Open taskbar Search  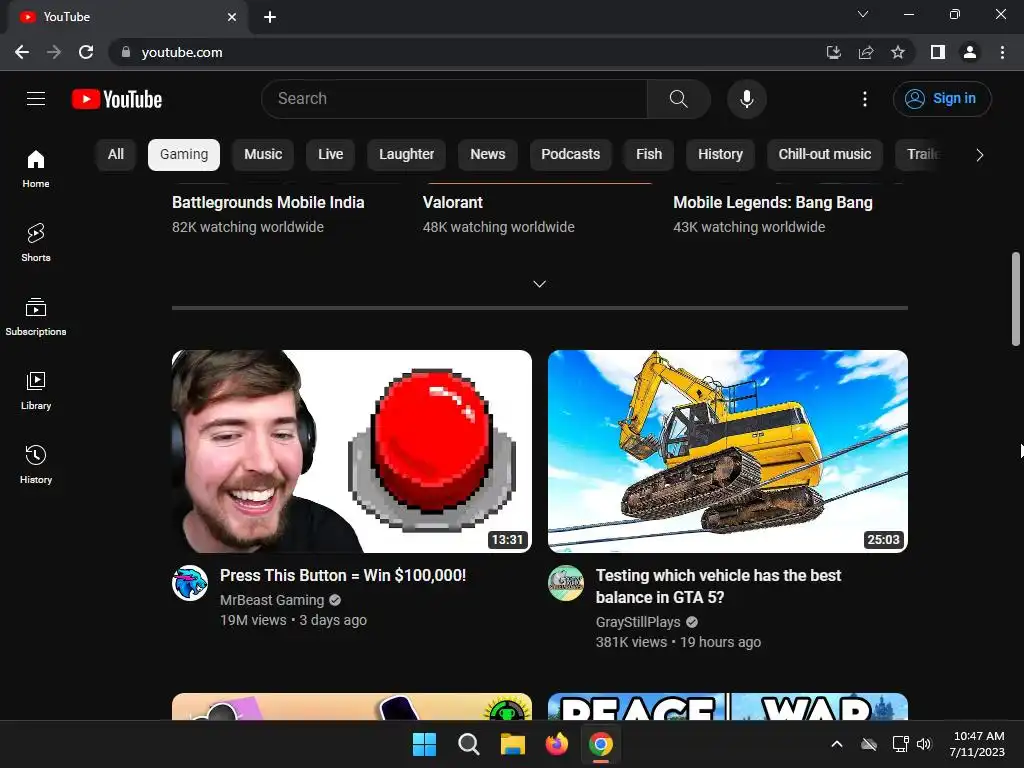(x=468, y=744)
